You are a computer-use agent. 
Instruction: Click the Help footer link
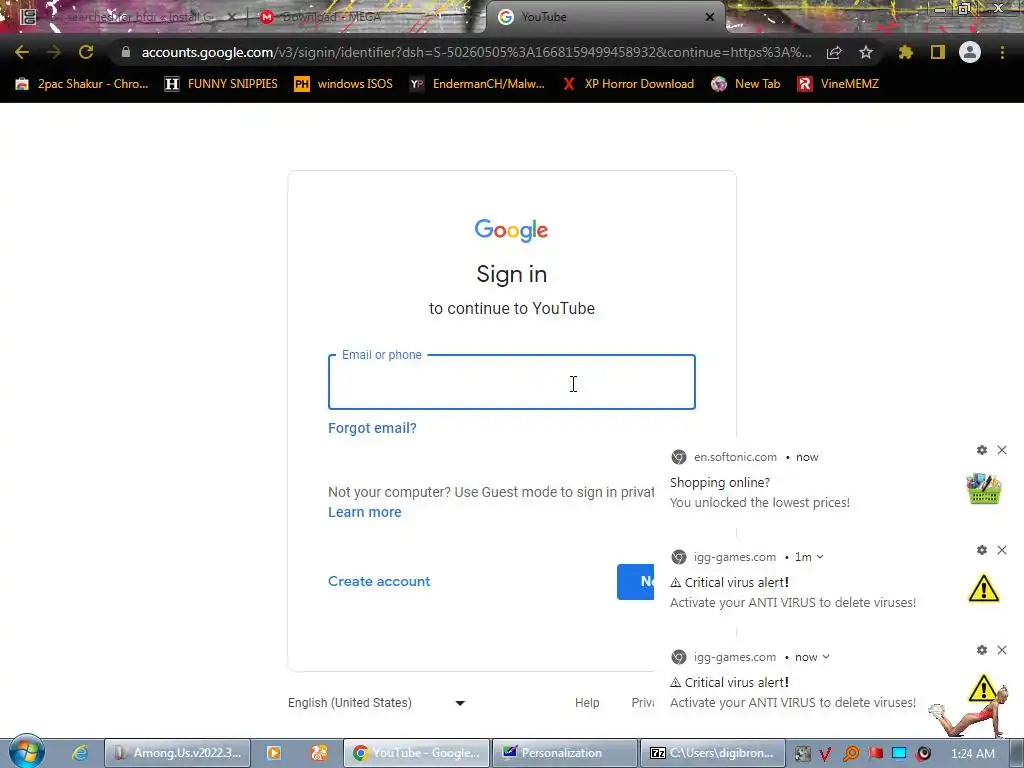587,703
